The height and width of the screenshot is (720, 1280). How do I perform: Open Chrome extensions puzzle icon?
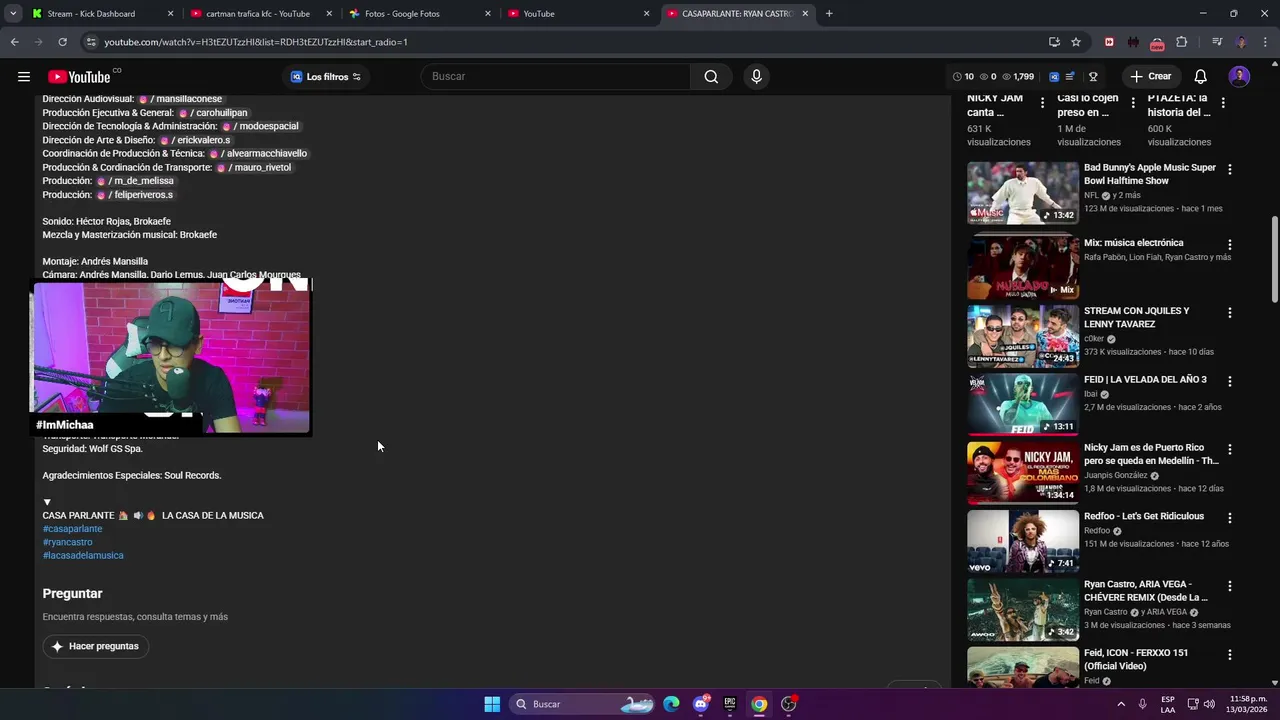tap(1182, 42)
